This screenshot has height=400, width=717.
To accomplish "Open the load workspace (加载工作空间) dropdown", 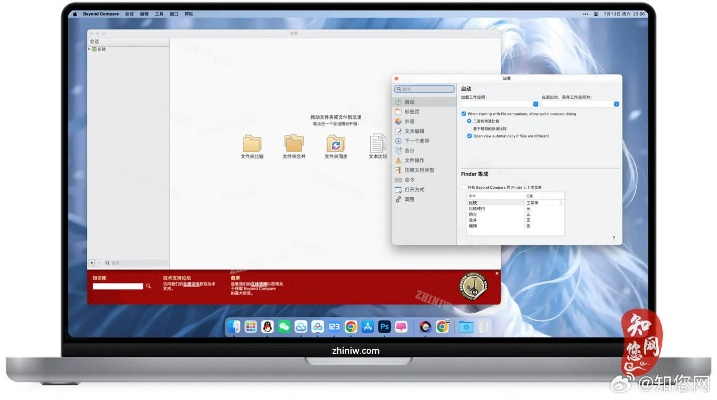I will coord(535,103).
